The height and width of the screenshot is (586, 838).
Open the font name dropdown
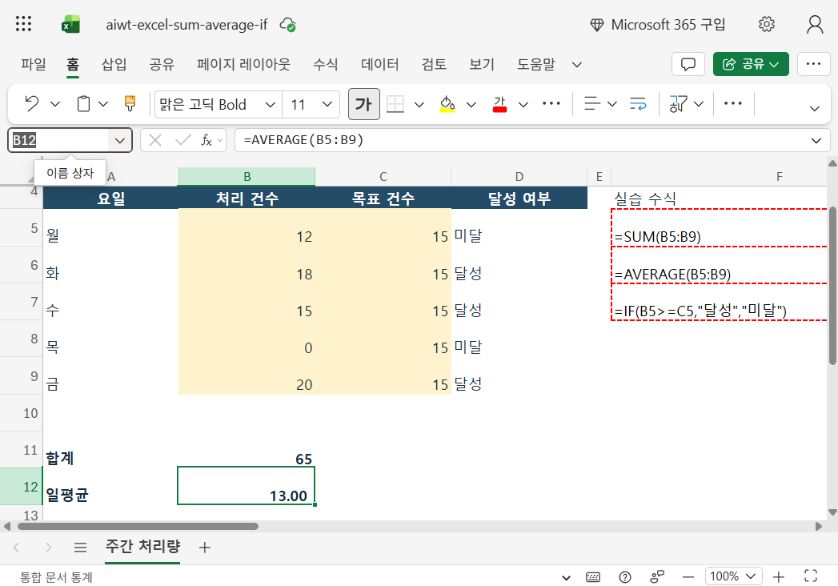270,104
